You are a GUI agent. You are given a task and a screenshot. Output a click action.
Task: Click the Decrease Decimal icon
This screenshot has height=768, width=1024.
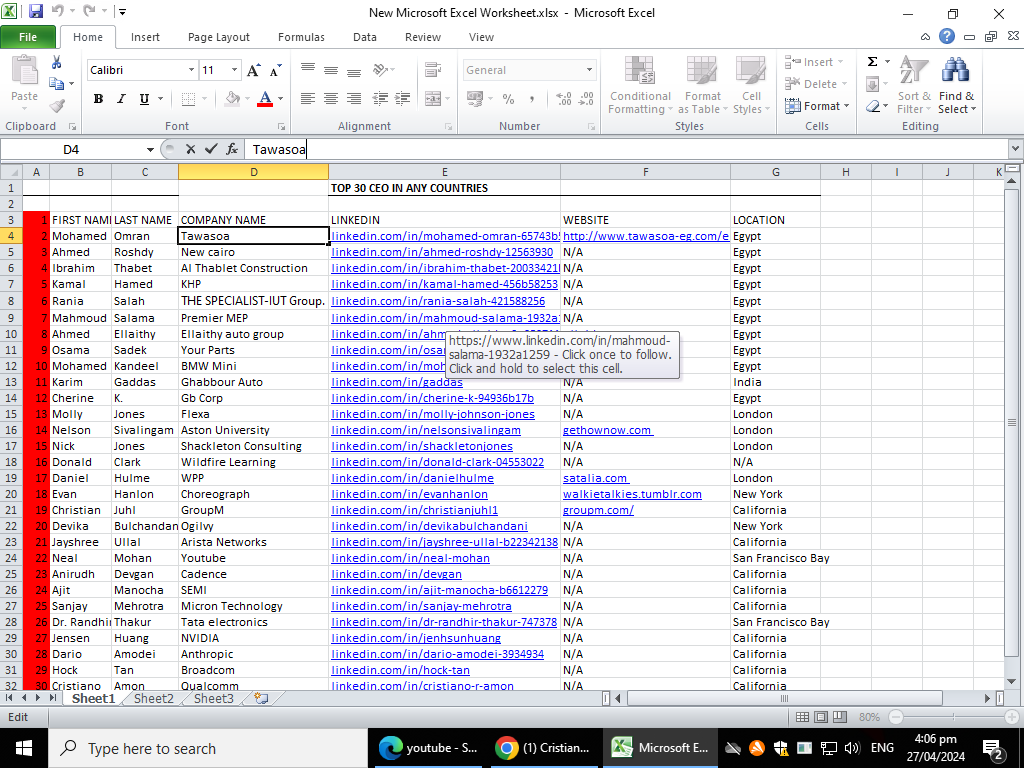tap(586, 99)
